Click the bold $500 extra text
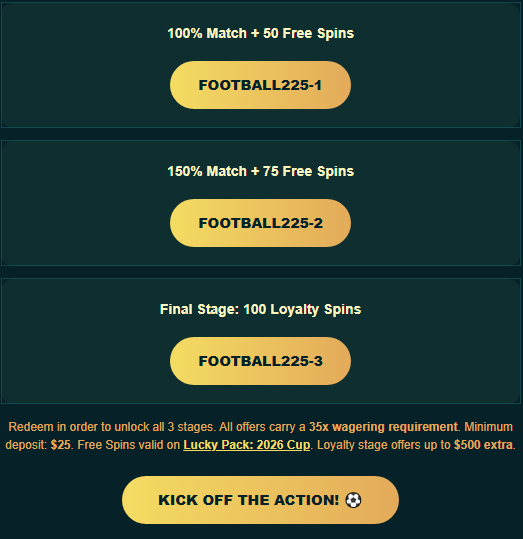523x539 pixels. click(x=483, y=445)
